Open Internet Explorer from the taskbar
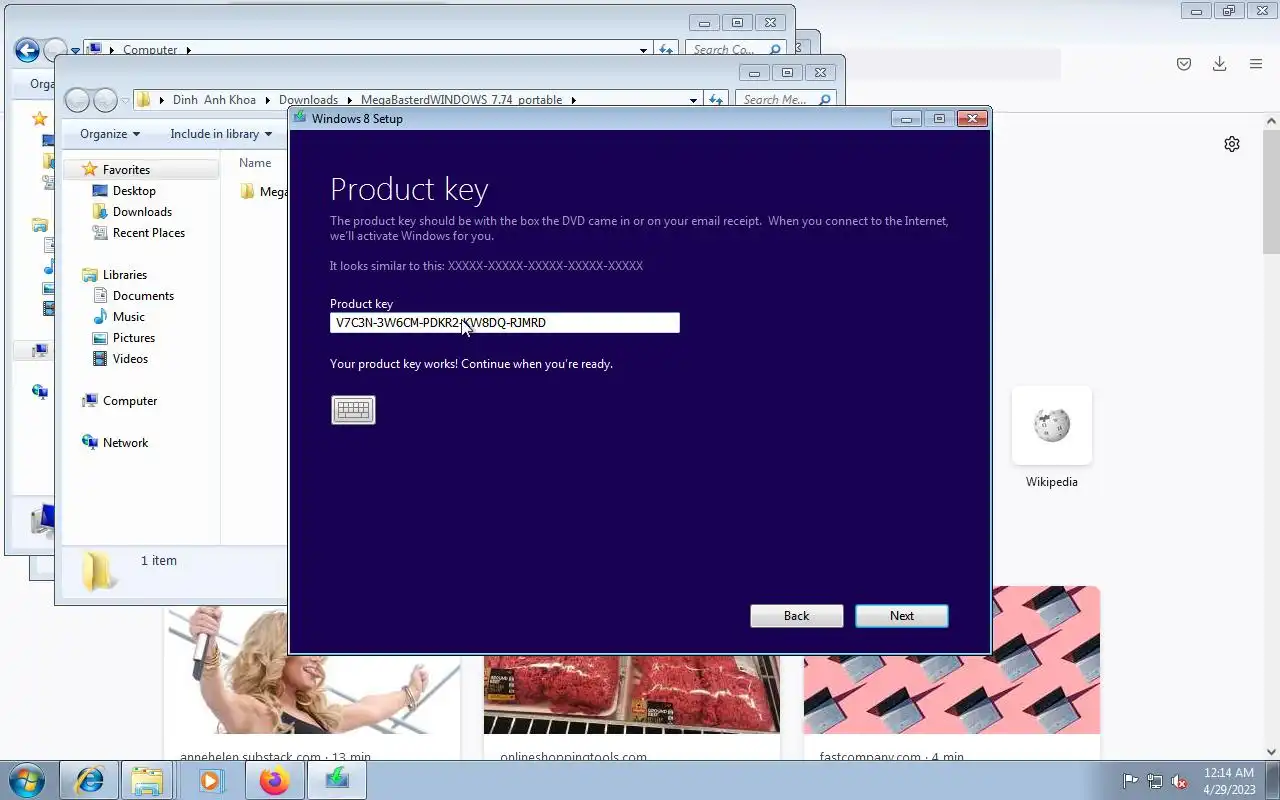This screenshot has width=1280, height=800. pos(89,780)
